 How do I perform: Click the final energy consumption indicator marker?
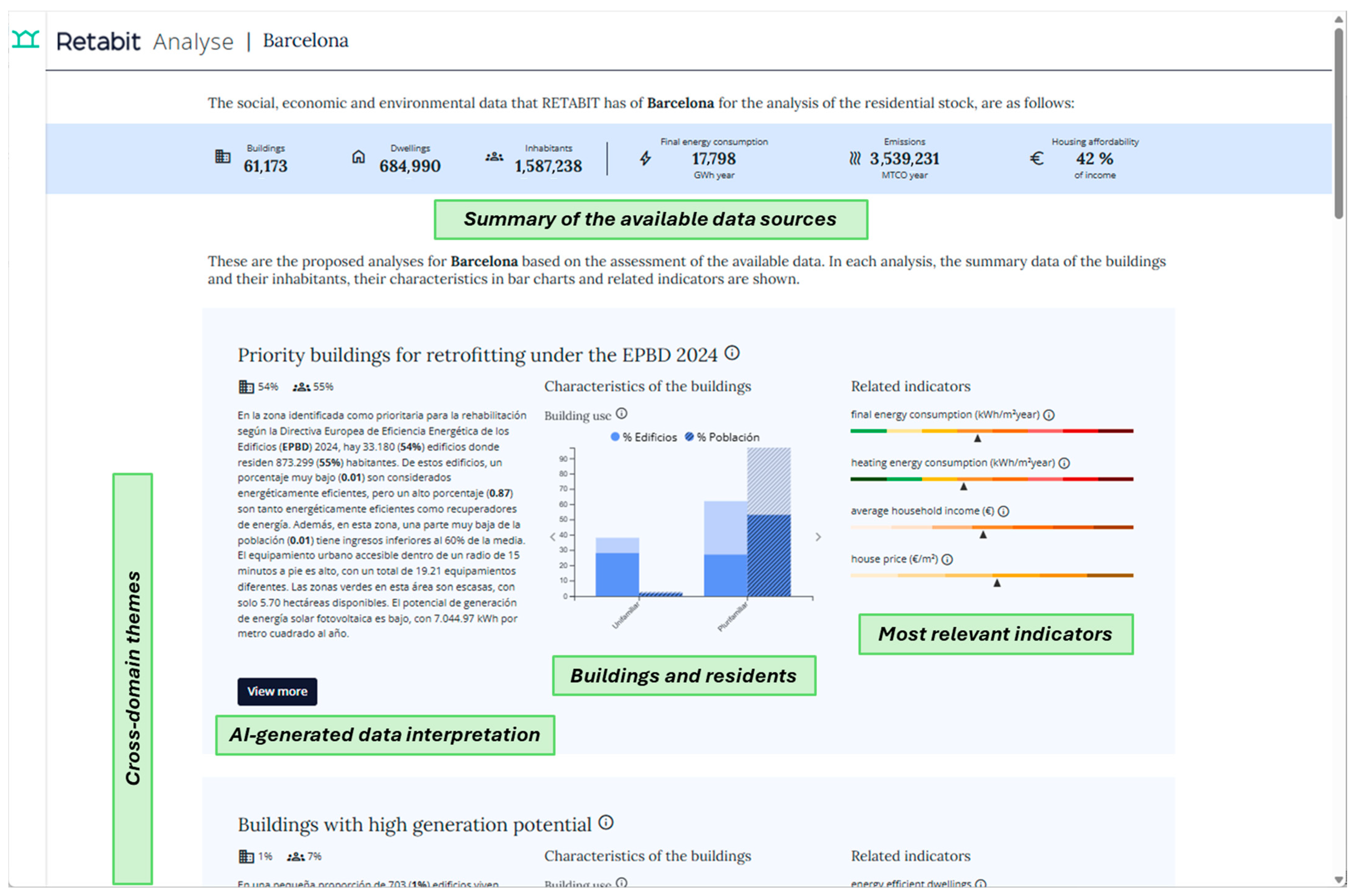click(977, 438)
